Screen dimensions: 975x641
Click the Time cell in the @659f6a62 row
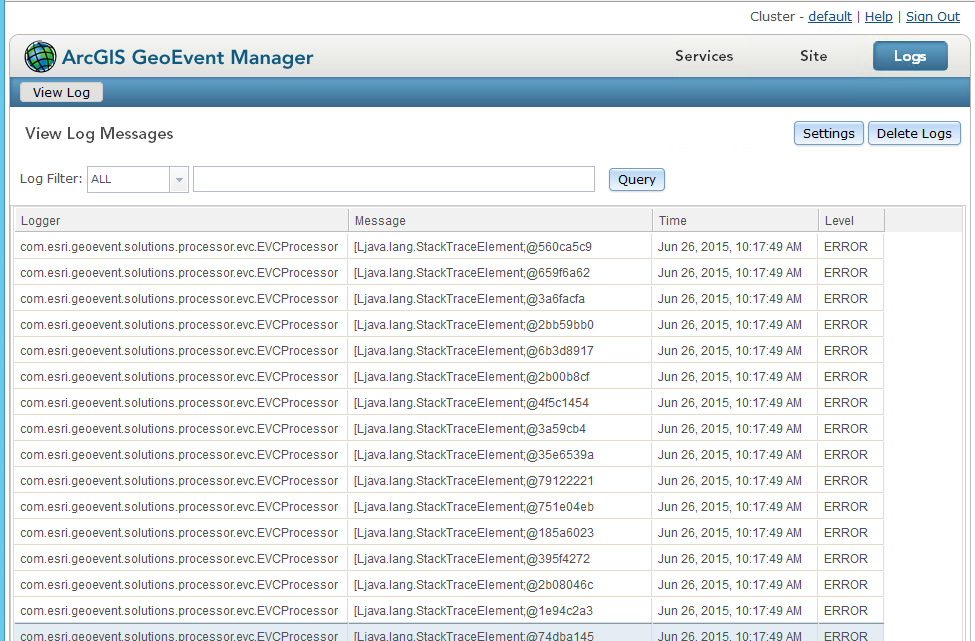(730, 273)
